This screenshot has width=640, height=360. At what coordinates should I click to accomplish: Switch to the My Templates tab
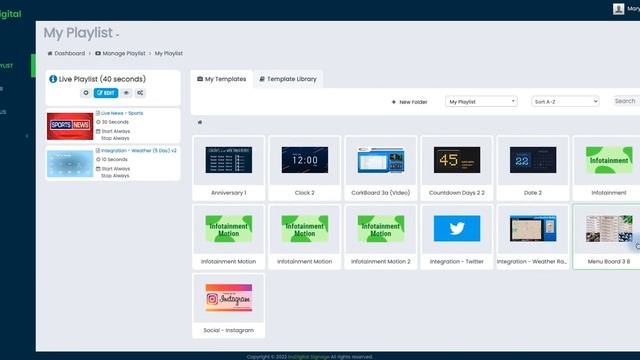coord(222,79)
